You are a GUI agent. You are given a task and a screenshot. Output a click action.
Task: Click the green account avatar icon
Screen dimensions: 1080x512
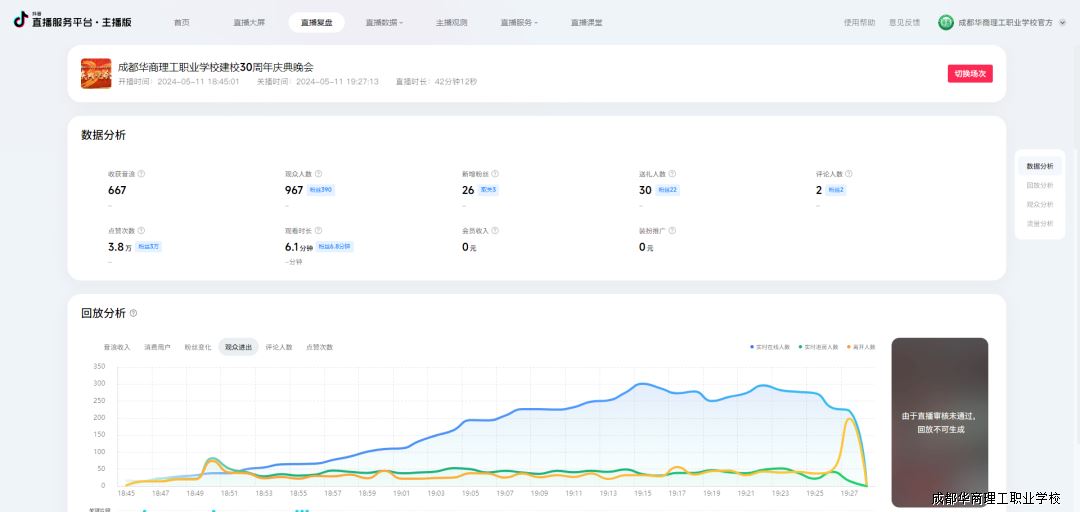(945, 22)
